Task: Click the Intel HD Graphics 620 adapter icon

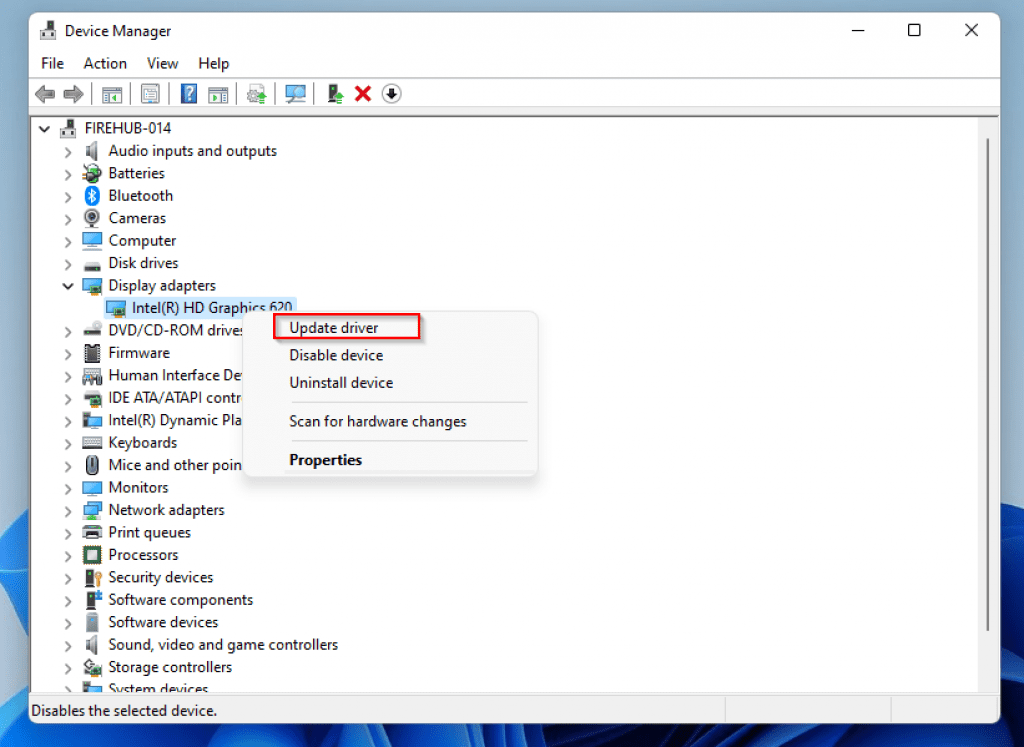Action: click(x=116, y=308)
